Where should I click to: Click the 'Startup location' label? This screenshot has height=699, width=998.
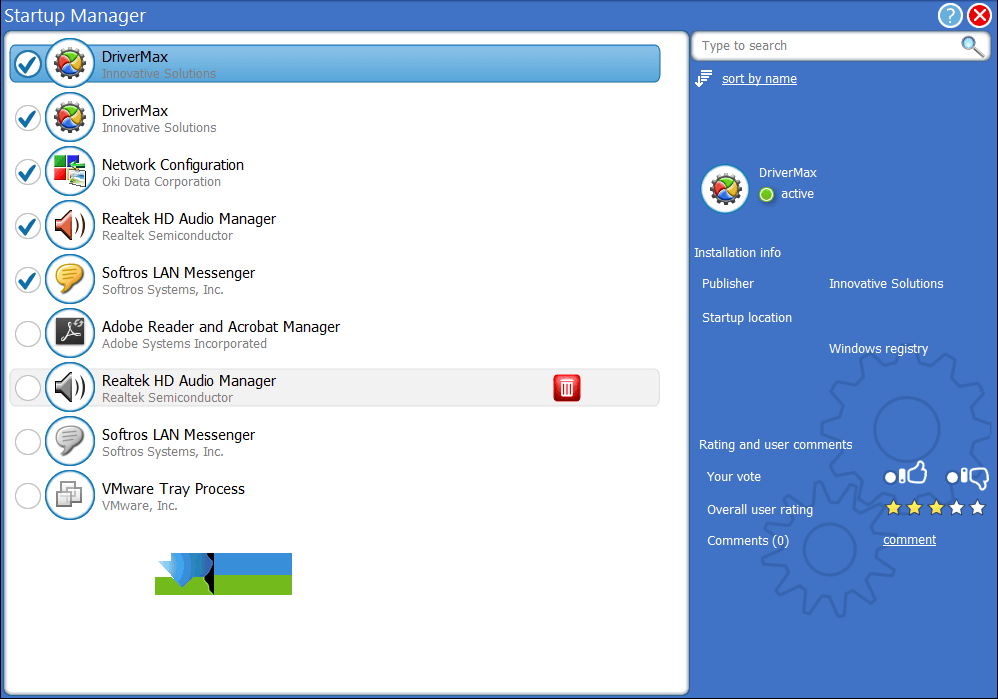coord(747,318)
